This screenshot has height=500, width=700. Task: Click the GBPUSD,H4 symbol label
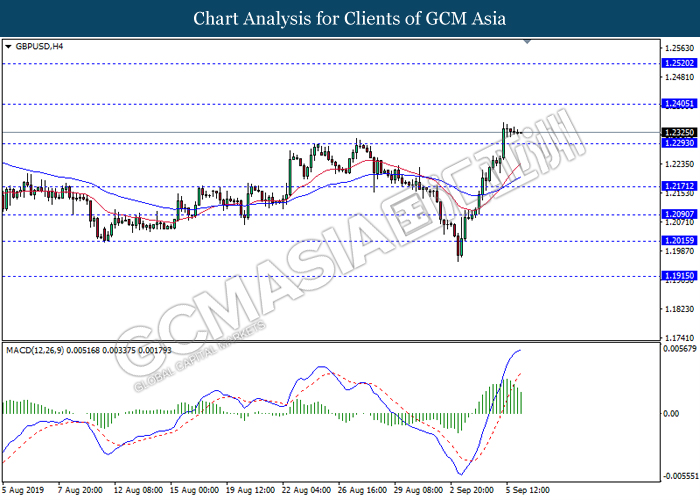click(x=36, y=46)
